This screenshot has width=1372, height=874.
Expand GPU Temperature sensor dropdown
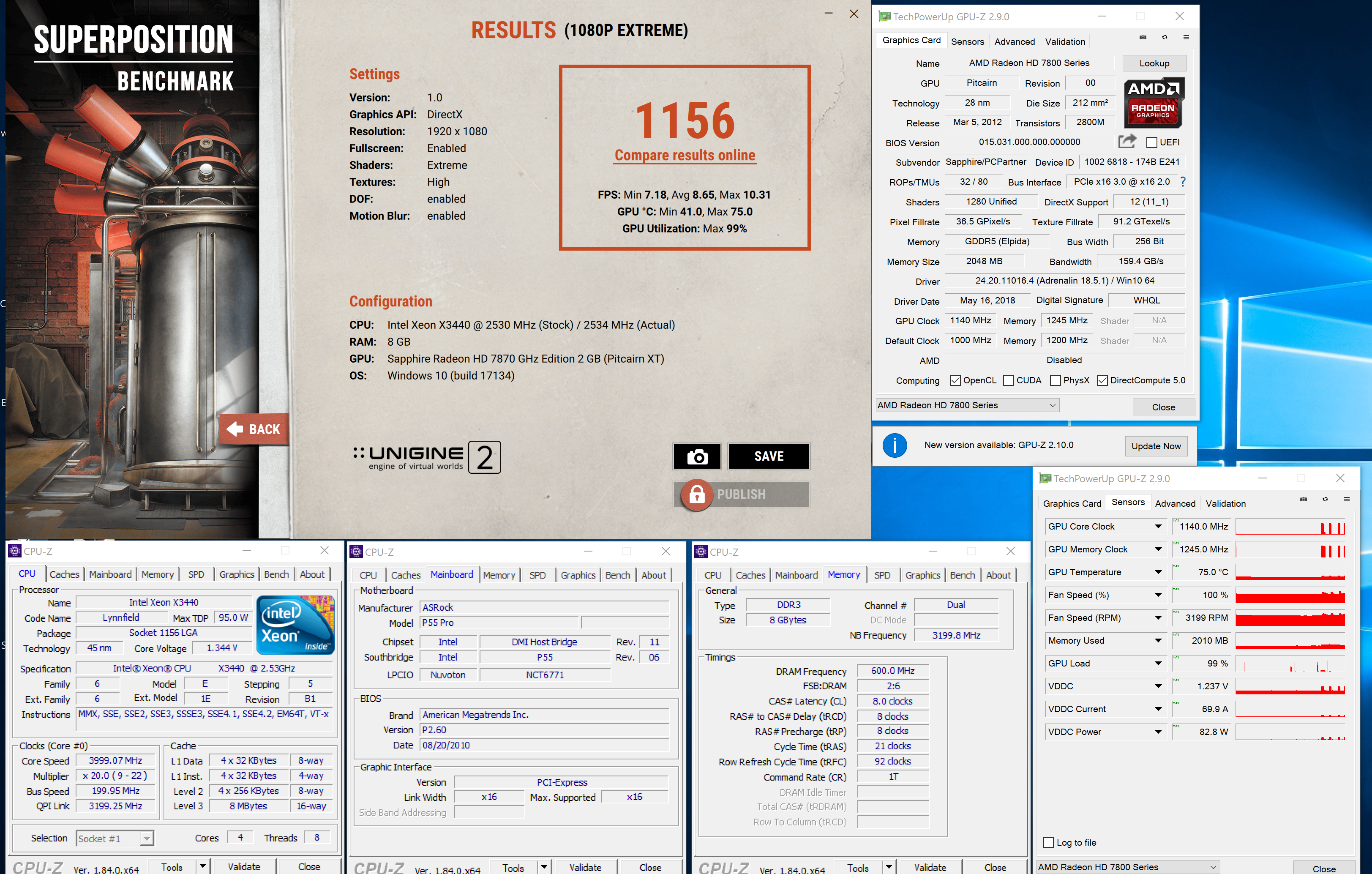point(1158,572)
